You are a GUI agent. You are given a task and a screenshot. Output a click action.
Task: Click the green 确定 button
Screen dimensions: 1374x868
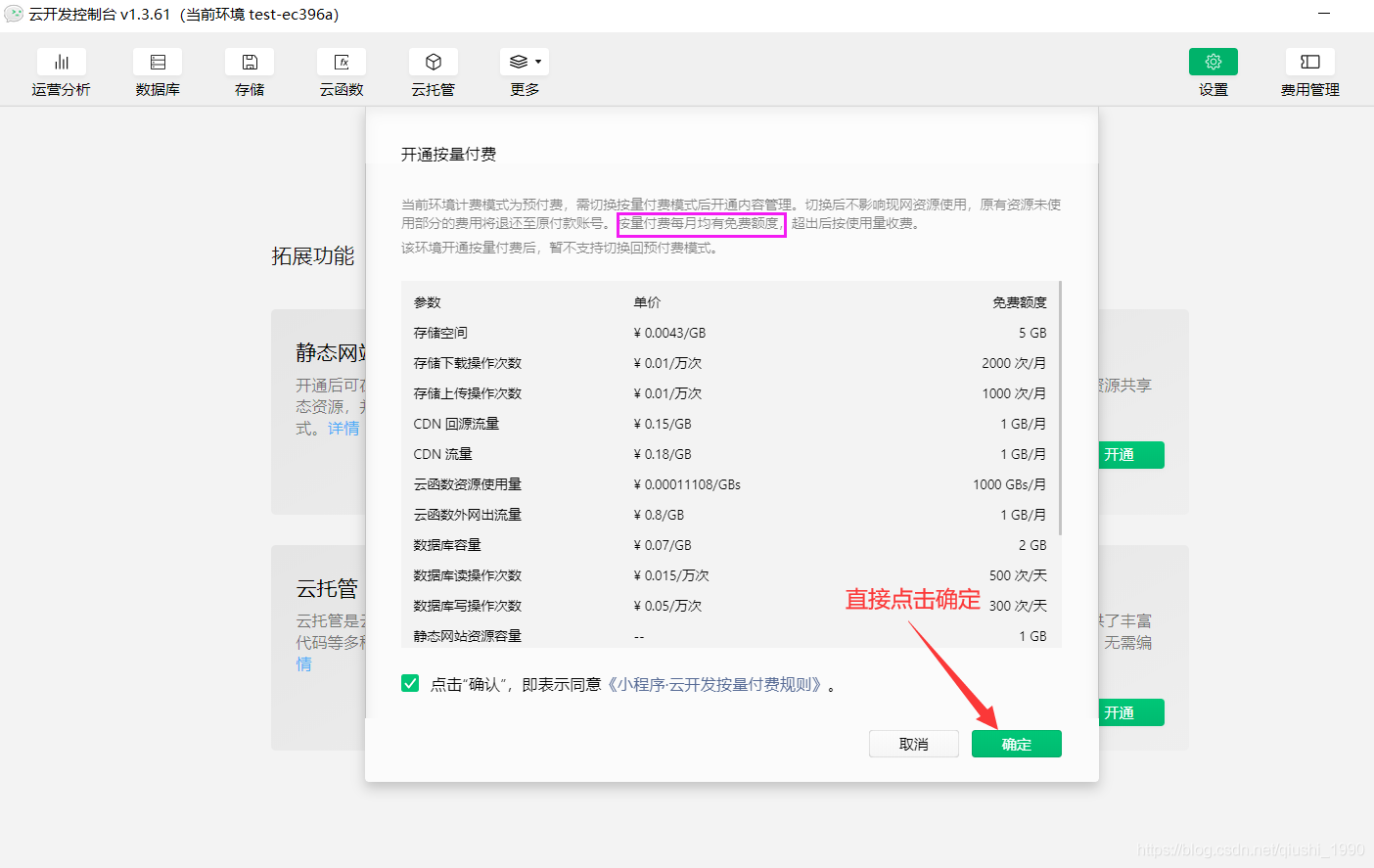click(1017, 744)
